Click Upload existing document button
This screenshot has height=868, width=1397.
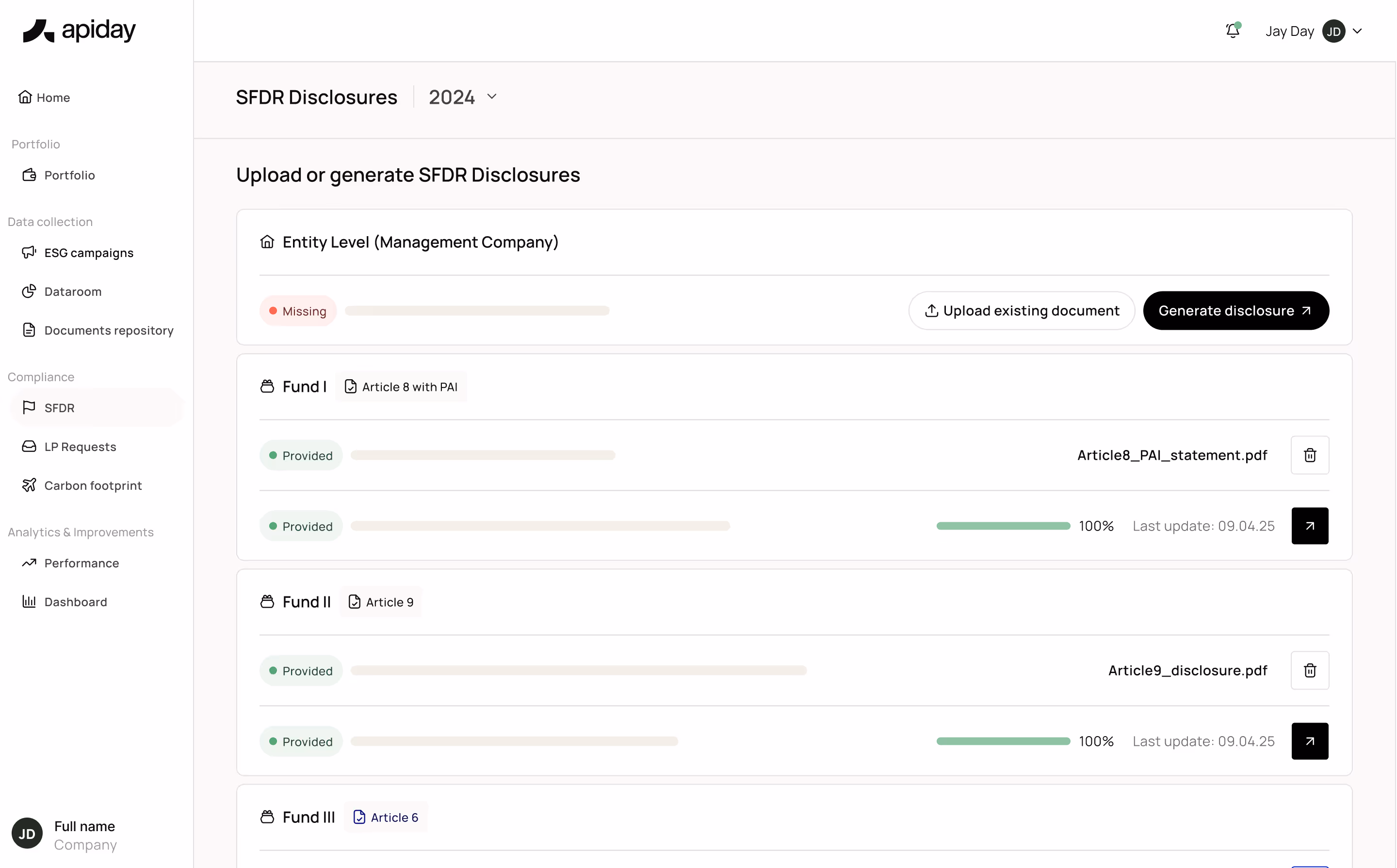point(1021,310)
